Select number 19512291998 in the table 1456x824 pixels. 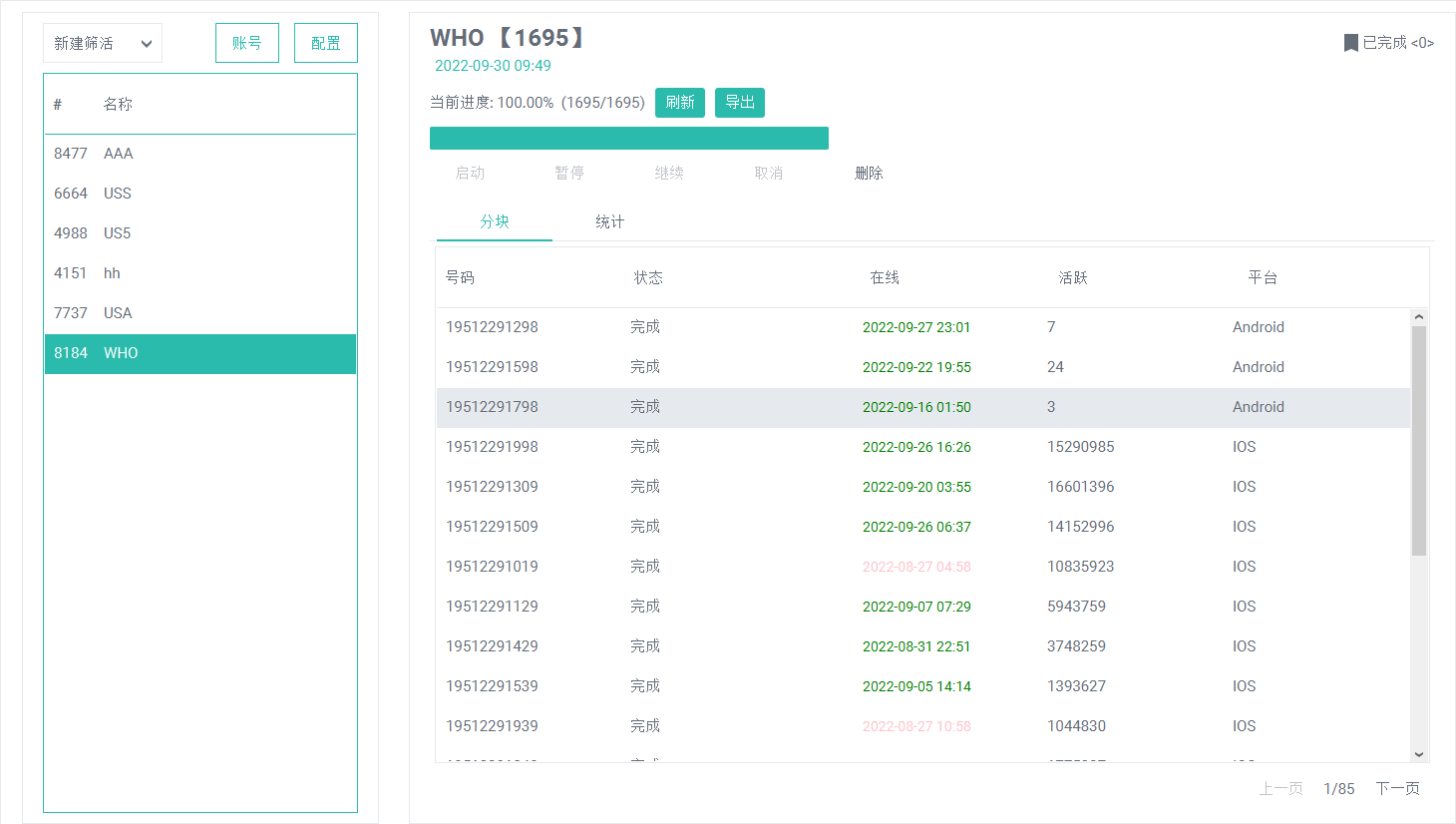(x=492, y=447)
